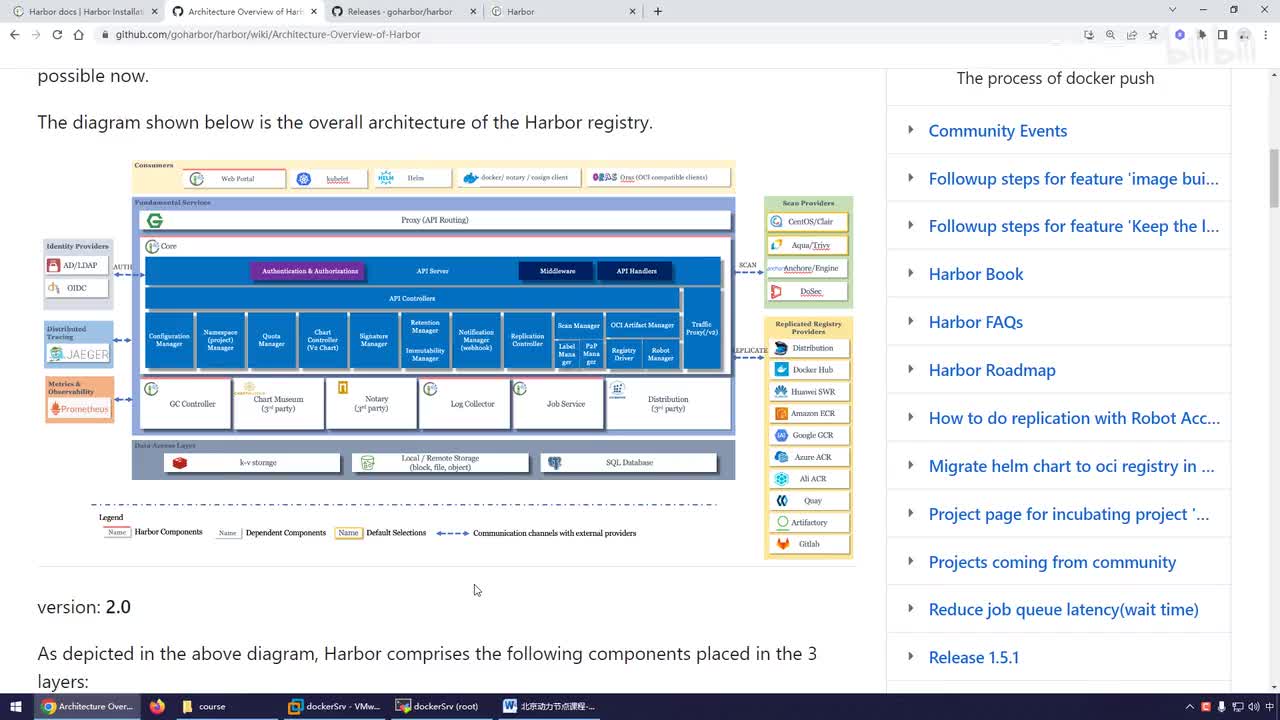Close the Releases goharbor/harbor tab

pos(473,11)
